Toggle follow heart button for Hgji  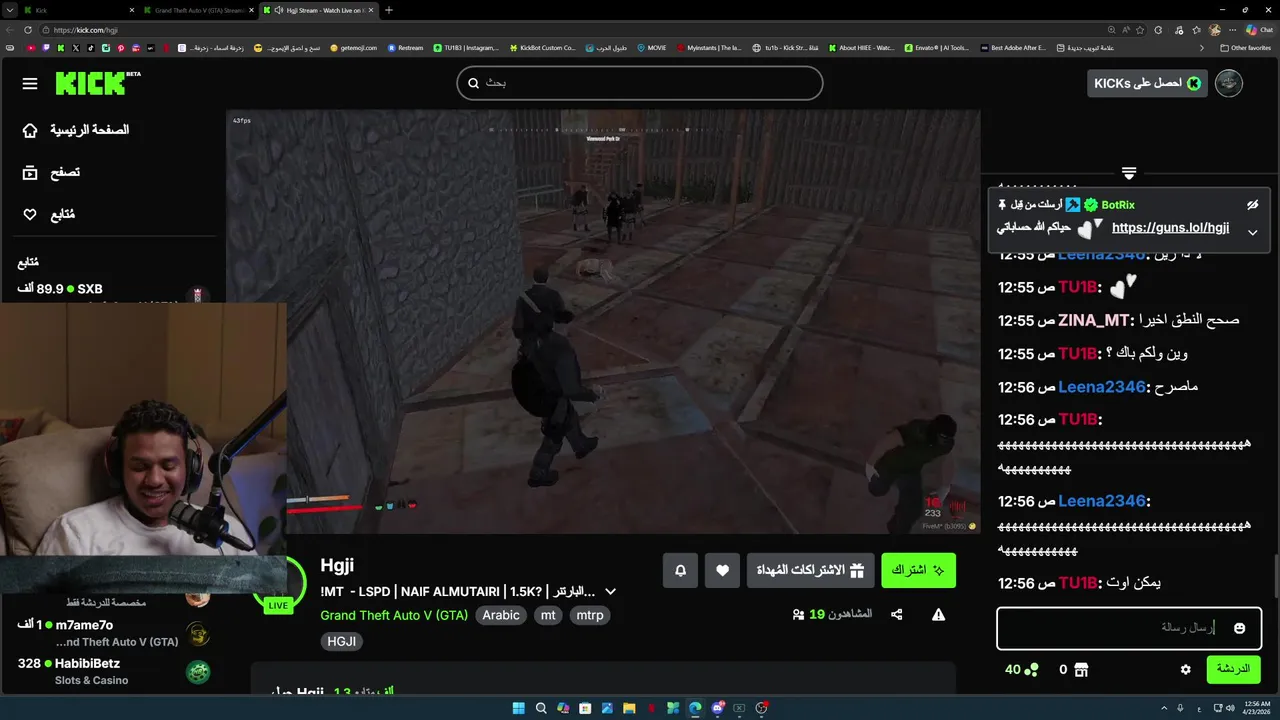pos(722,570)
